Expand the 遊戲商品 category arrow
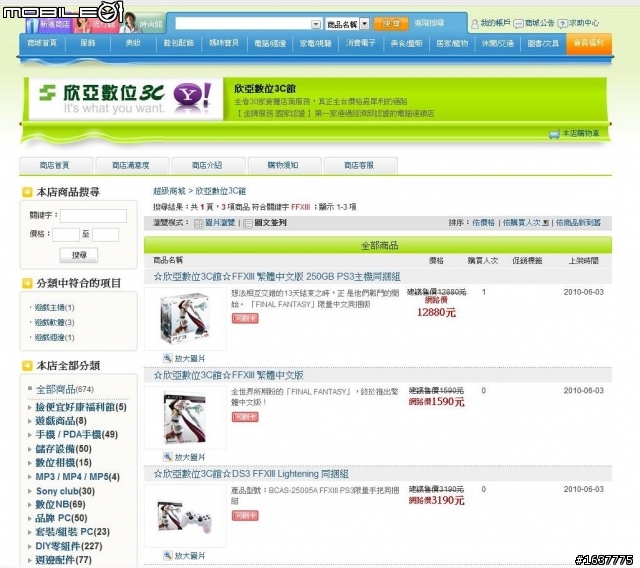The width and height of the screenshot is (640, 568). (30, 421)
